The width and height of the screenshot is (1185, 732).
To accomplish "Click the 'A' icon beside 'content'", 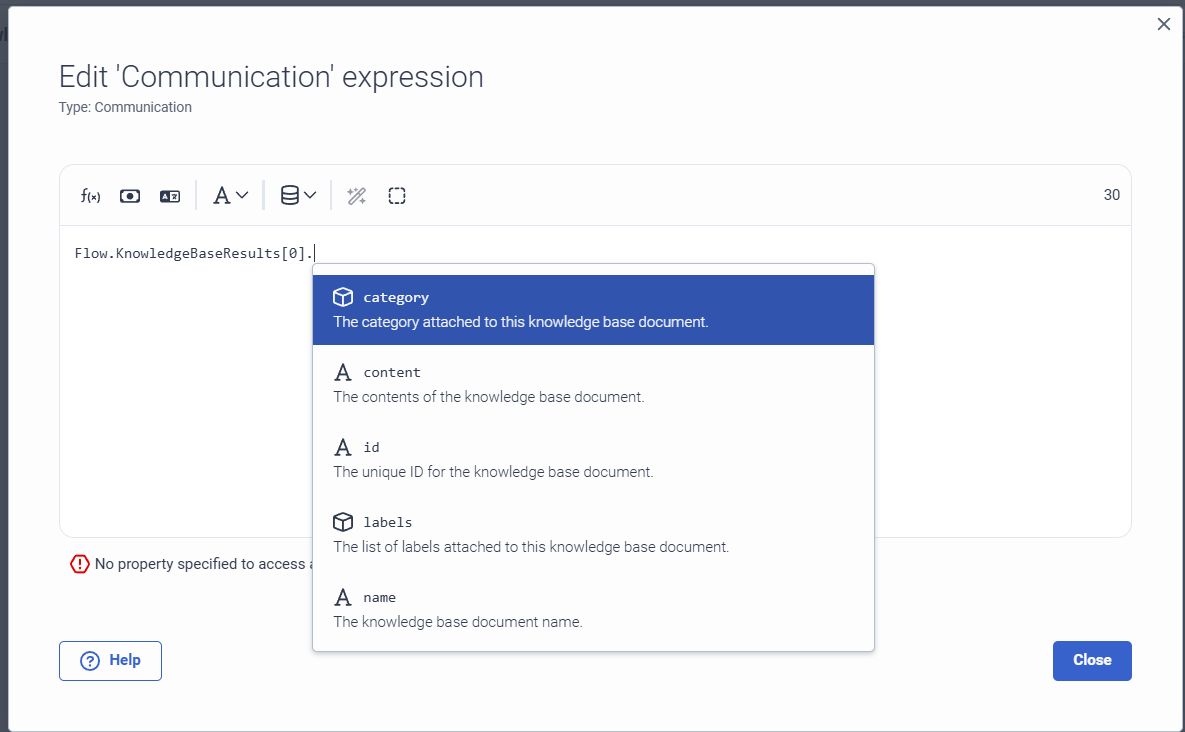I will pos(343,372).
